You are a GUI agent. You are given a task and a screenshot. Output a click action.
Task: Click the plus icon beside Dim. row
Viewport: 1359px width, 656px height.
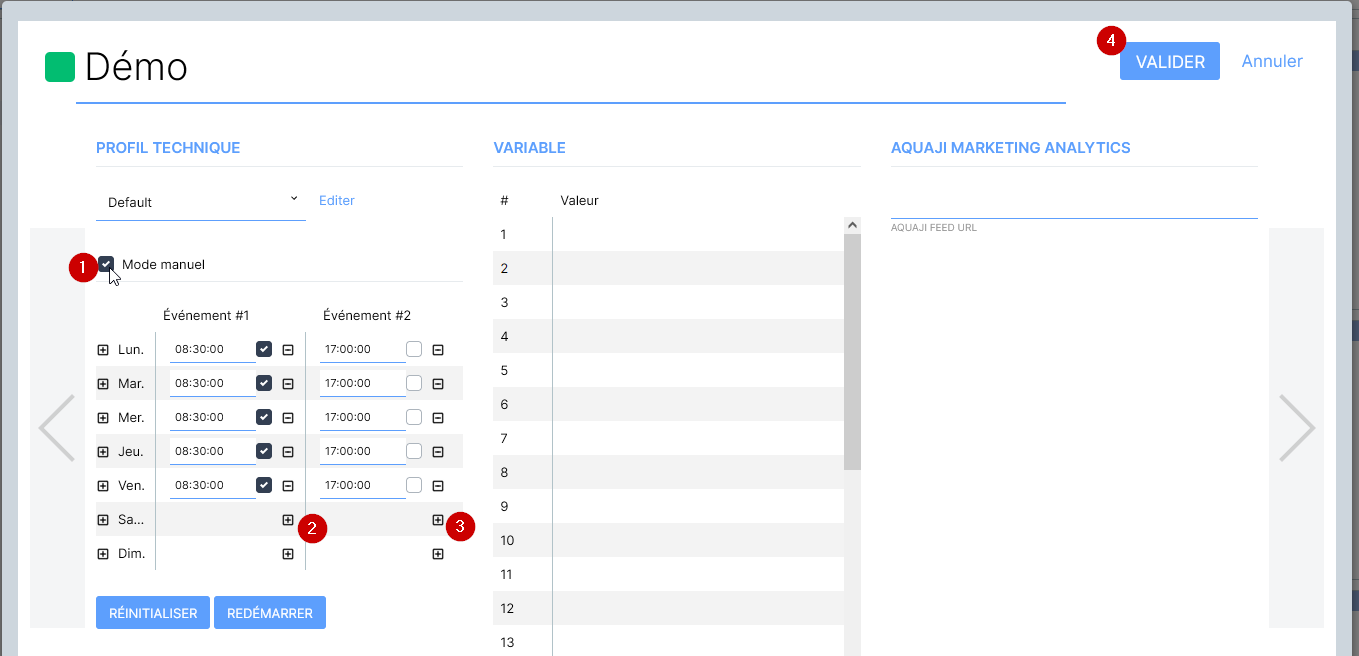pos(103,554)
